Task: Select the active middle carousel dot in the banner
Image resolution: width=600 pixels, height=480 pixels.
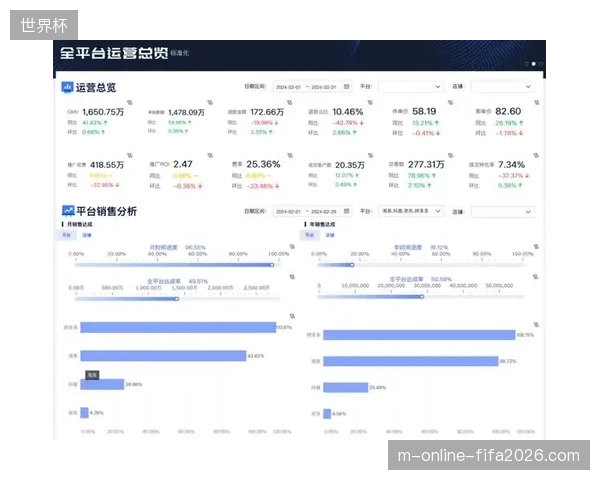Action: [533, 64]
